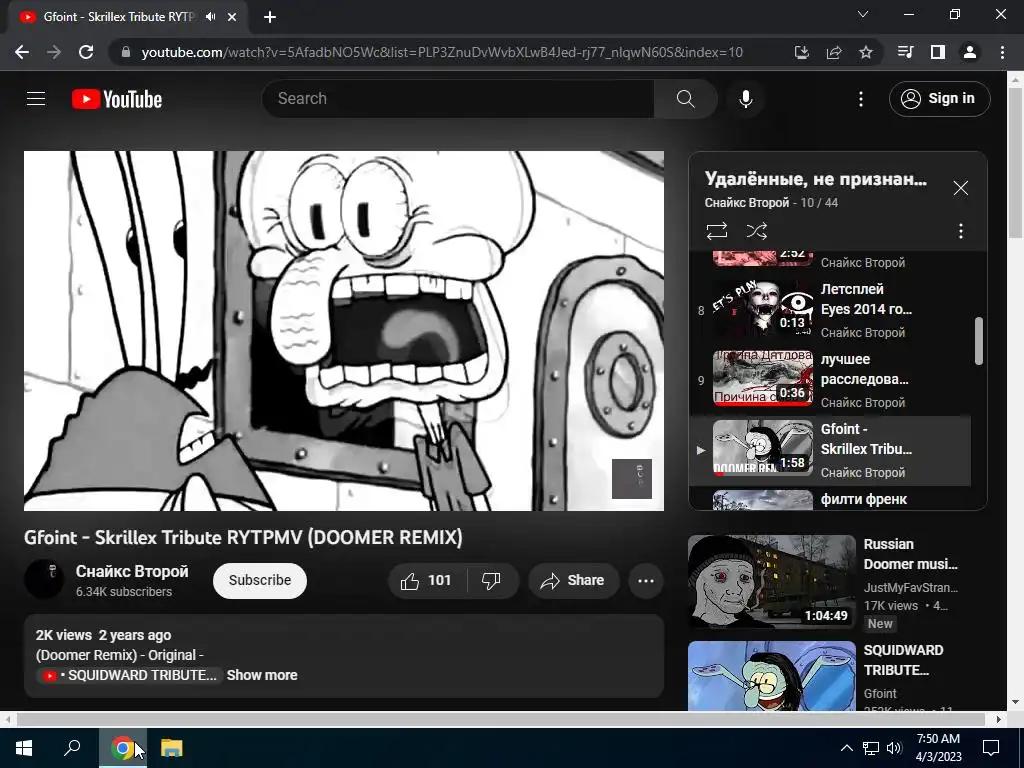Bookmark this tab with star icon

coord(866,52)
